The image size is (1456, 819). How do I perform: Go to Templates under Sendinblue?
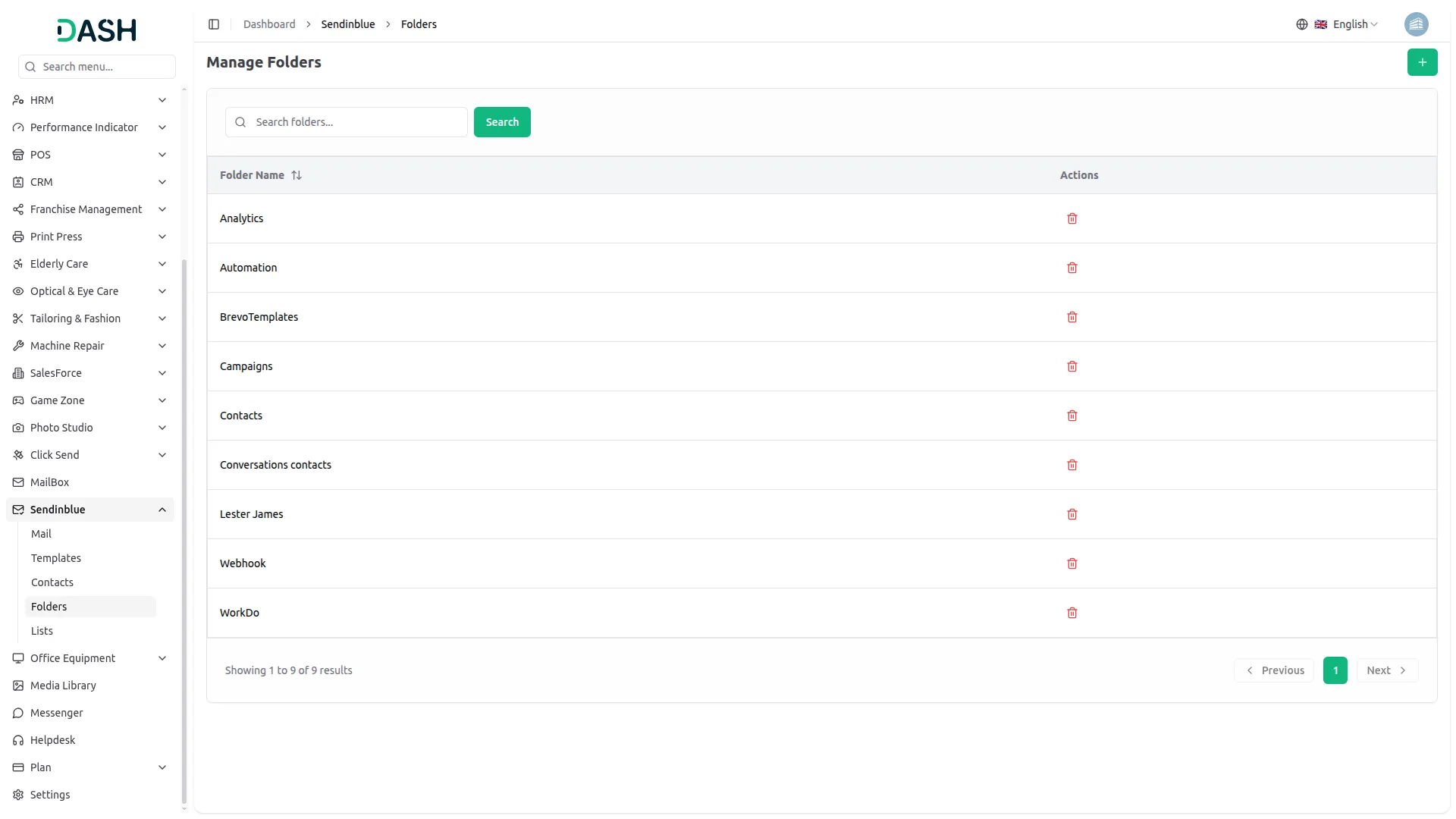[x=55, y=557]
